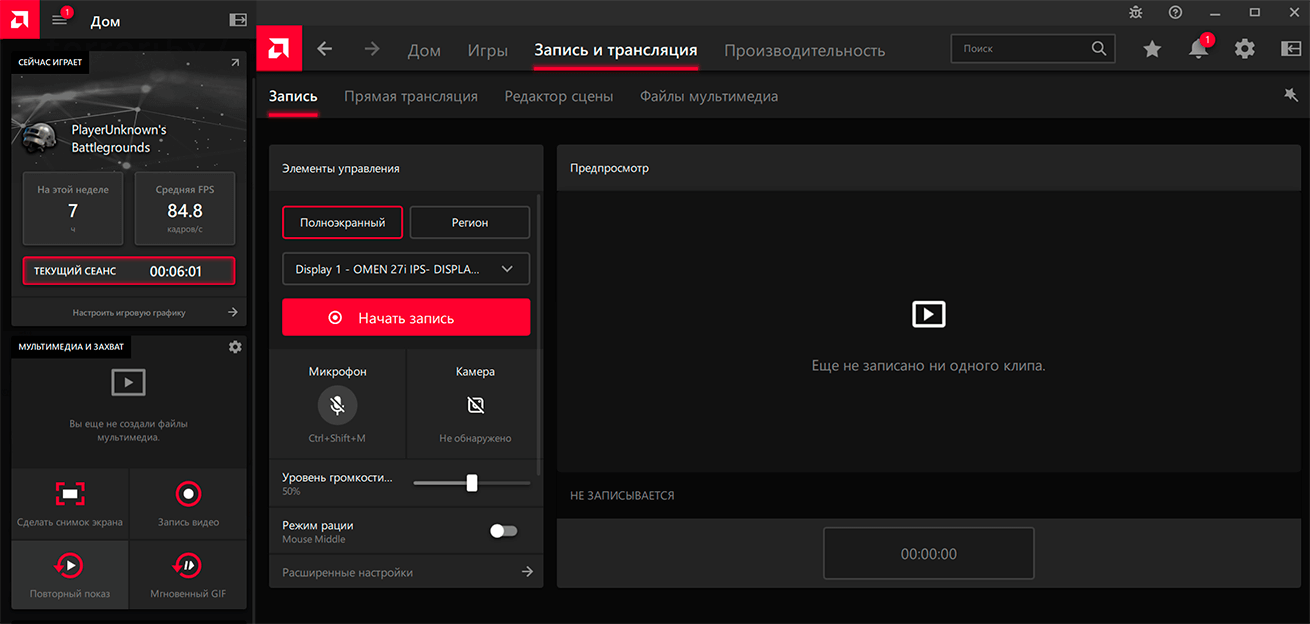
Task: Open the Производительность tab
Action: pyautogui.click(x=804, y=50)
